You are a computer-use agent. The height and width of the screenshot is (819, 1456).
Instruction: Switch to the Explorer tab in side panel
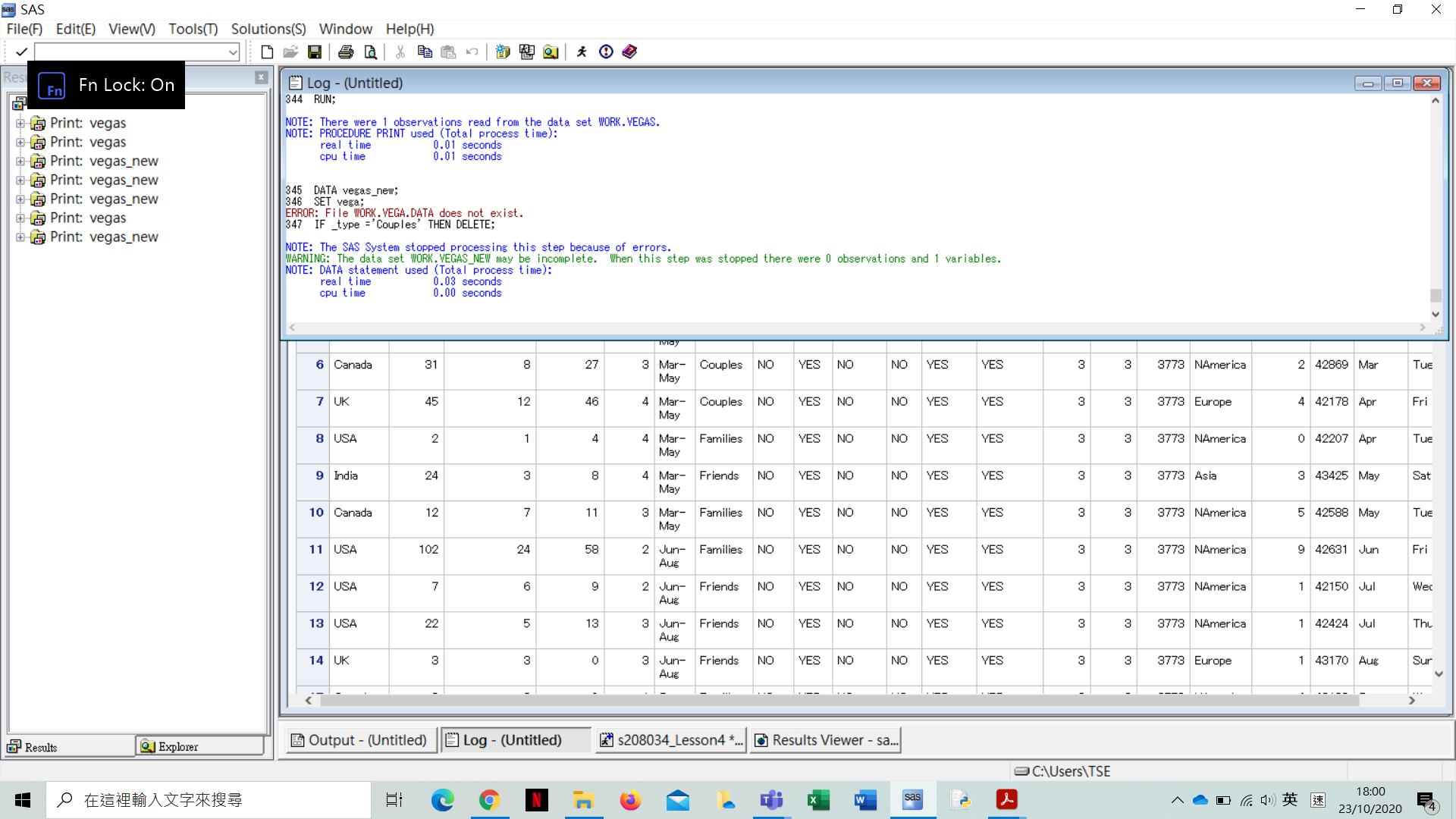(199, 747)
